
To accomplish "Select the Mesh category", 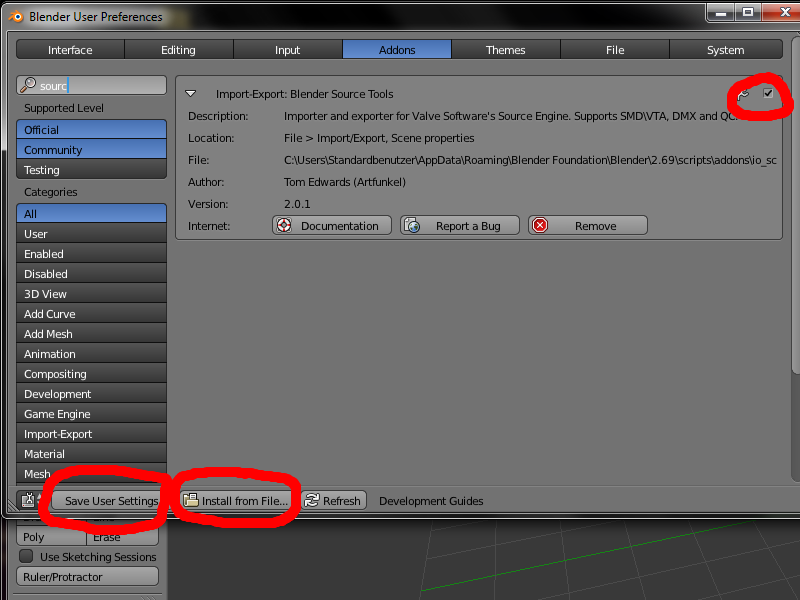I will 91,473.
